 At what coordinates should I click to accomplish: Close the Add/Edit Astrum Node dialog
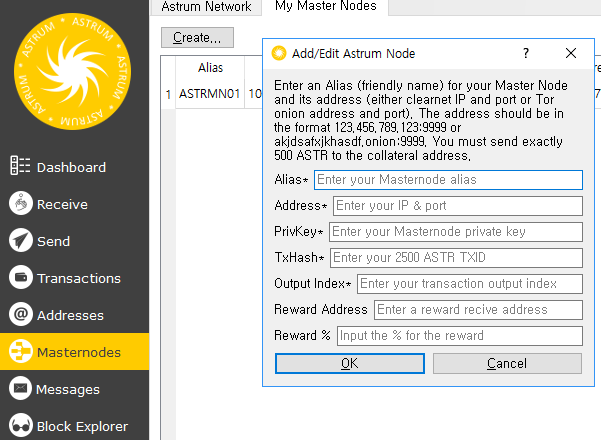pos(571,53)
